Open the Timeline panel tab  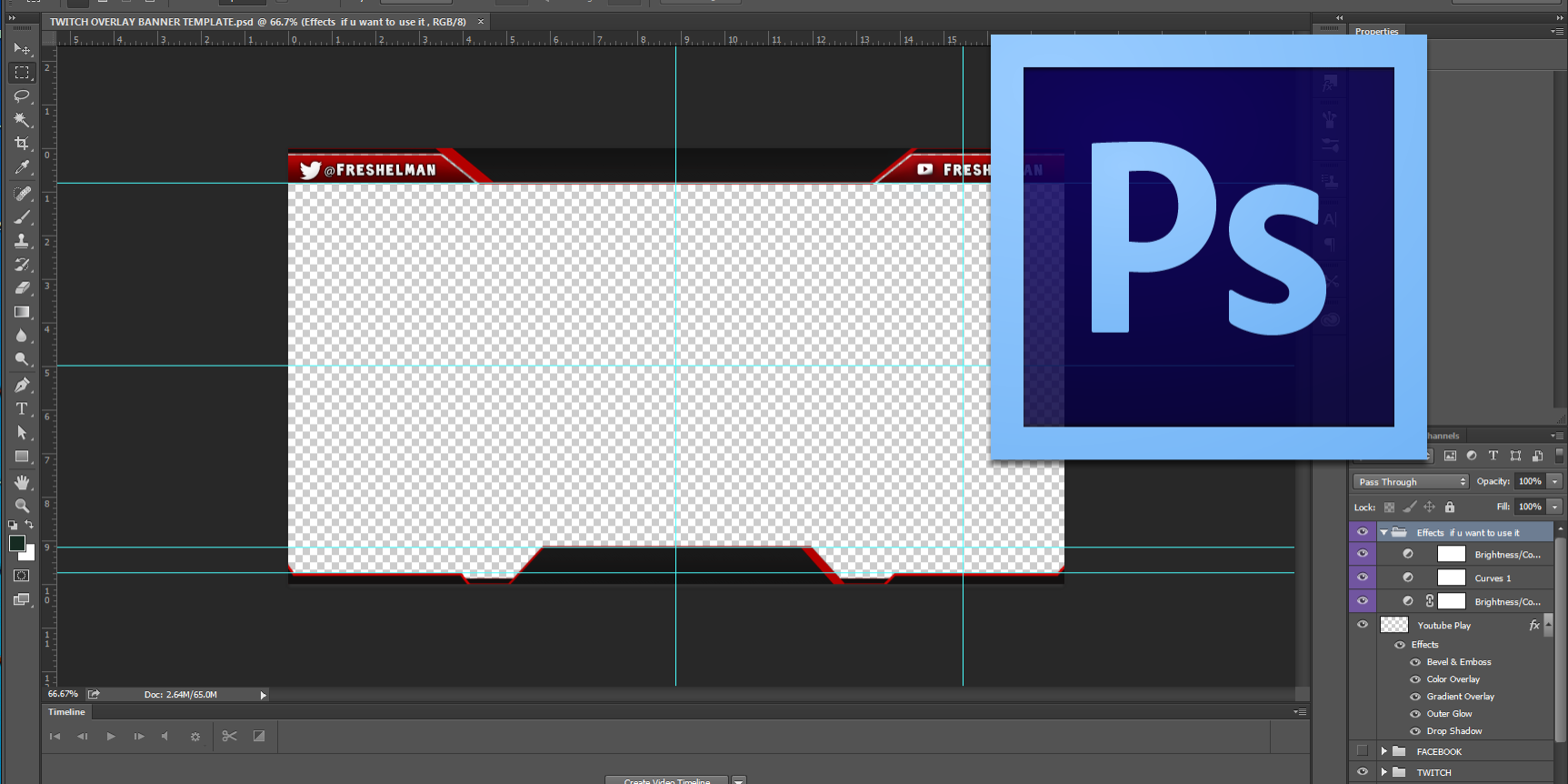(66, 712)
